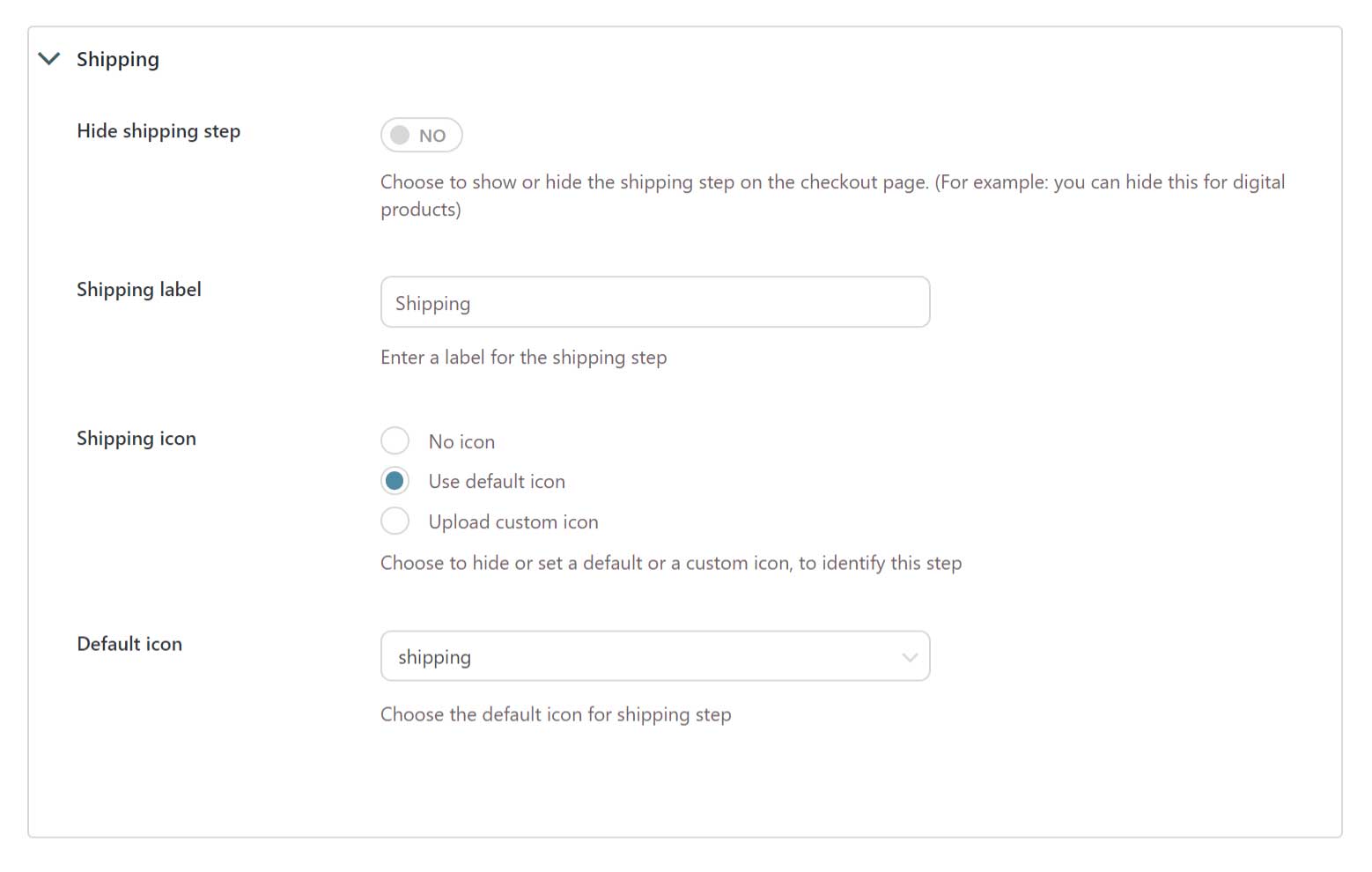Click the "Enter a label for the shipping step" hint
The height and width of the screenshot is (872, 1372).
click(523, 358)
